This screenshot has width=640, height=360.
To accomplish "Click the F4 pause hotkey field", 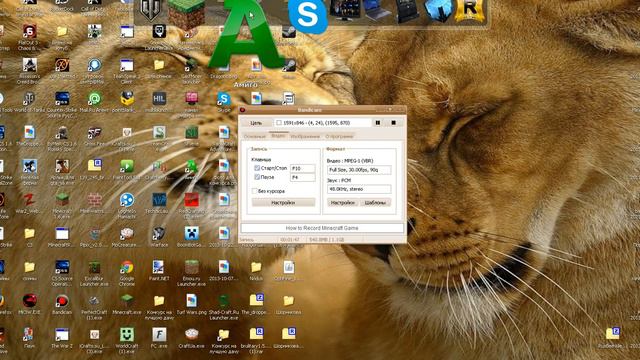I will [x=302, y=177].
